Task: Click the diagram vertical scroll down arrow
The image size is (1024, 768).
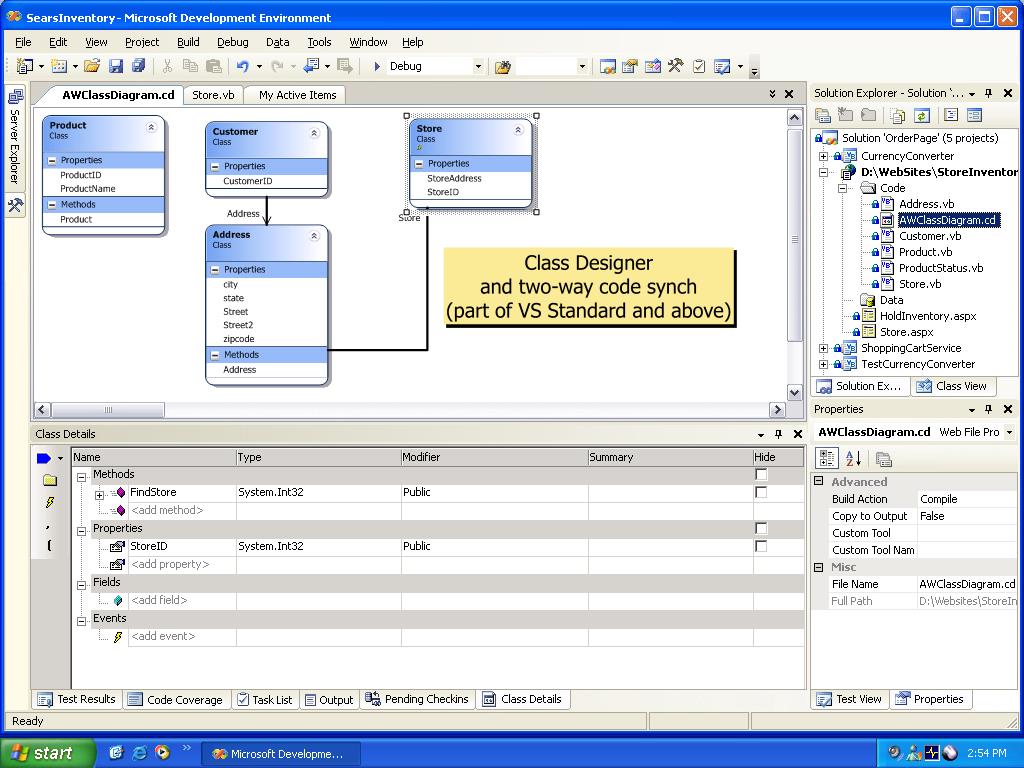Action: [795, 392]
